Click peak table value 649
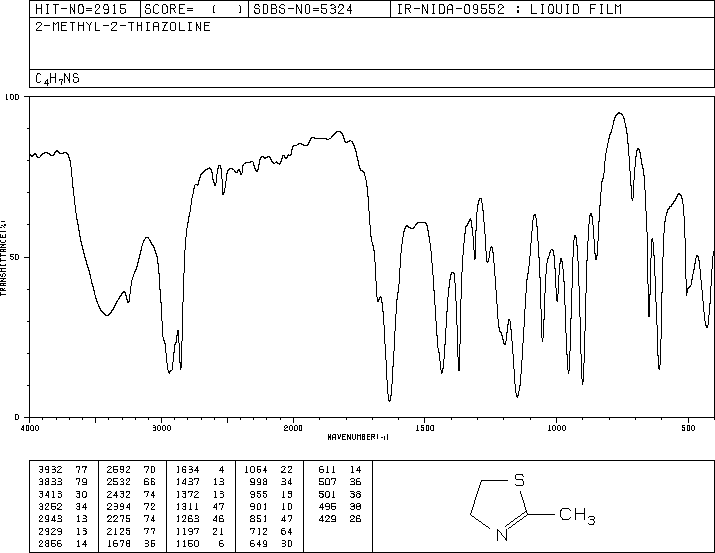This screenshot has width=715, height=553. pyautogui.click(x=259, y=543)
